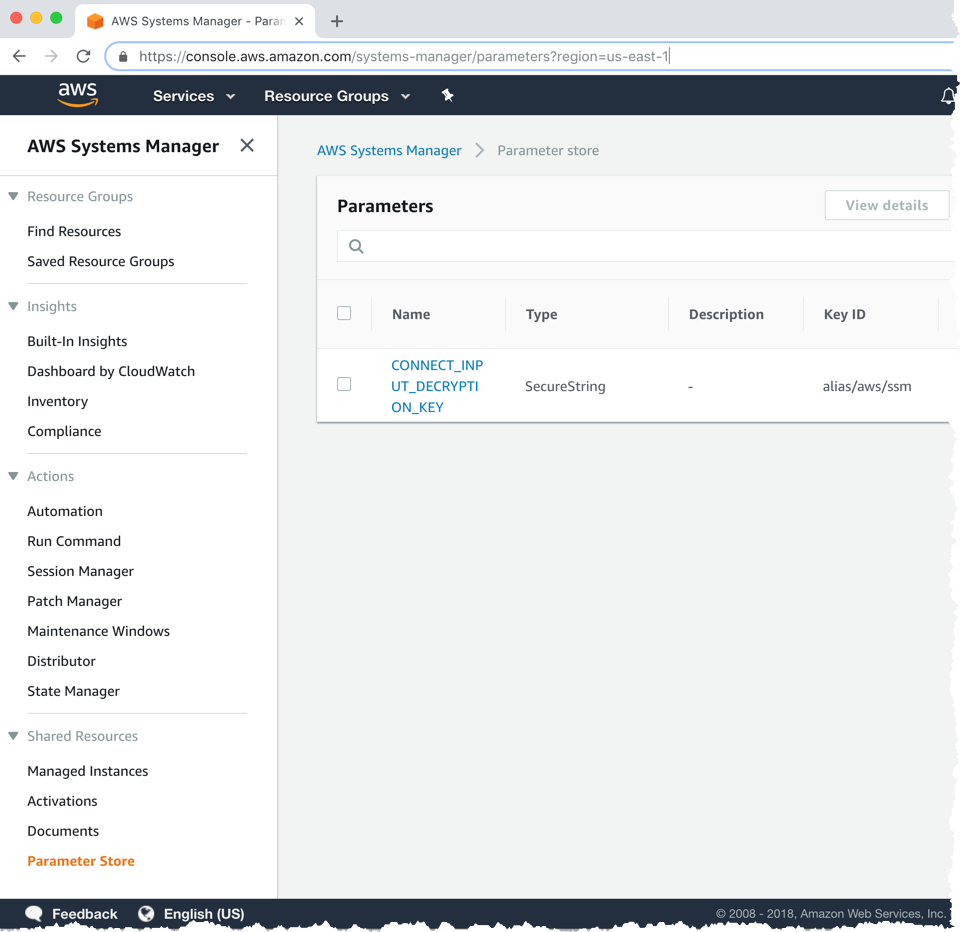Open the Compliance page
The image size is (960, 932).
tap(64, 431)
